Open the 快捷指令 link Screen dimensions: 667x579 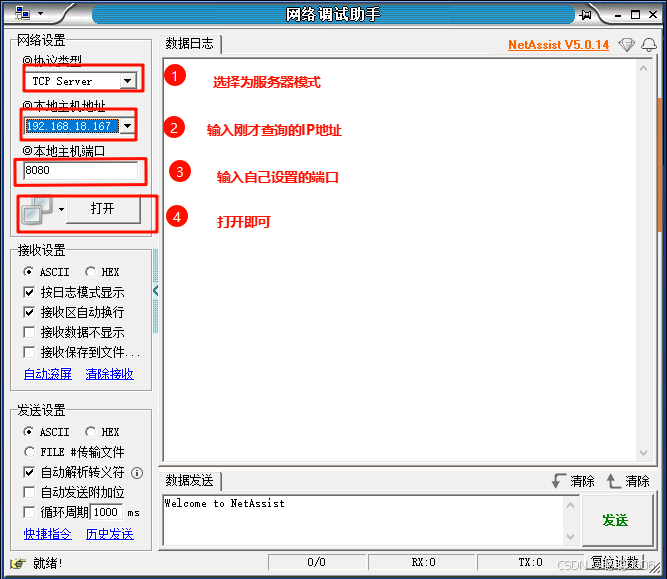coord(48,534)
